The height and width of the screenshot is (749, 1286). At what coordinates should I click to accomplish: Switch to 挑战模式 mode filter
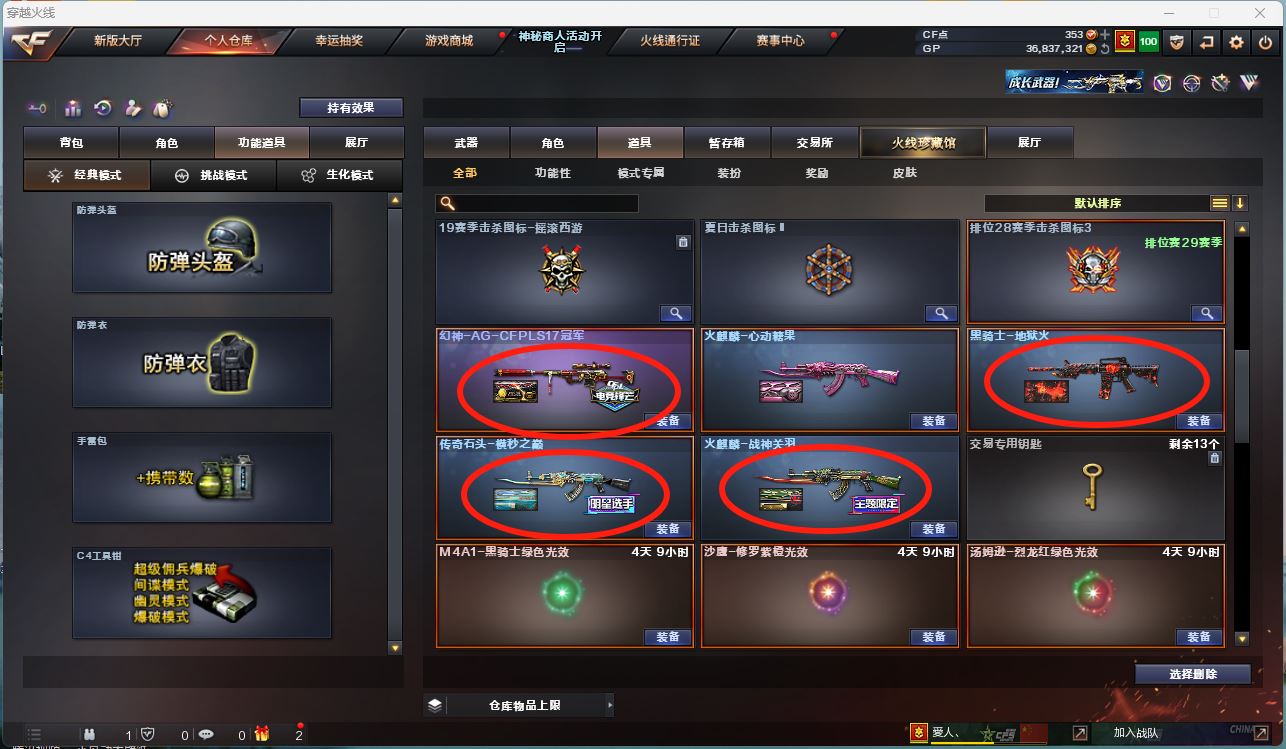213,175
